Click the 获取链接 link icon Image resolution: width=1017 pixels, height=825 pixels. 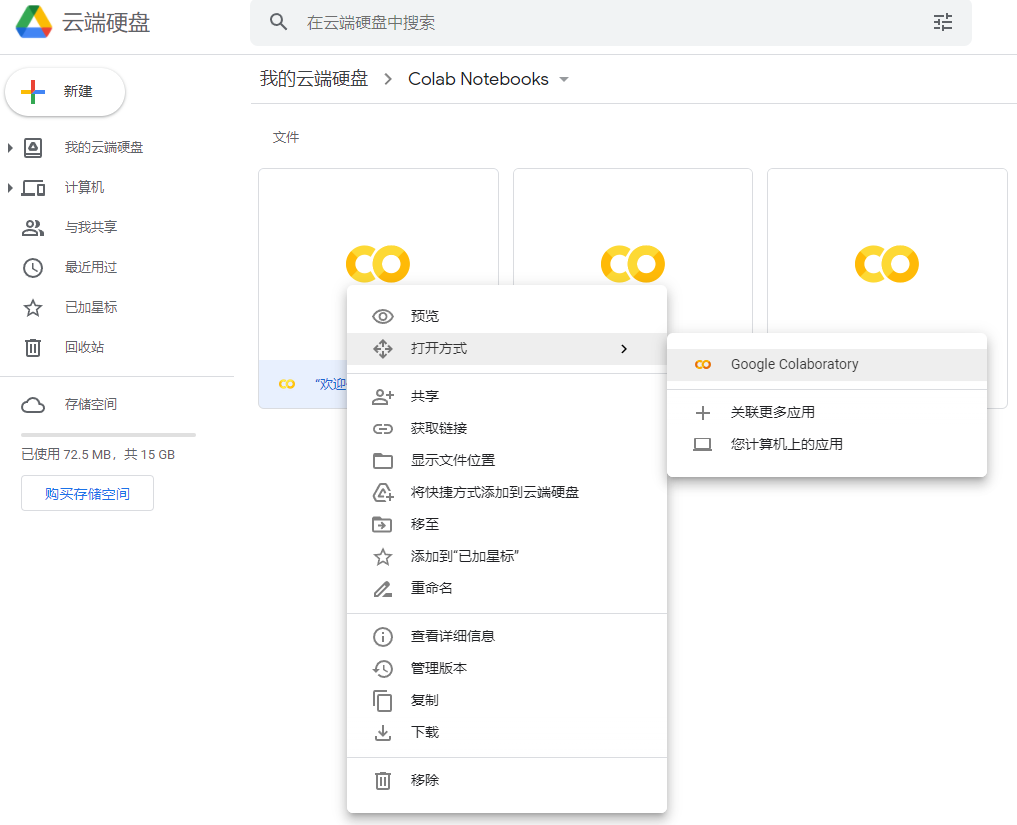pos(383,428)
